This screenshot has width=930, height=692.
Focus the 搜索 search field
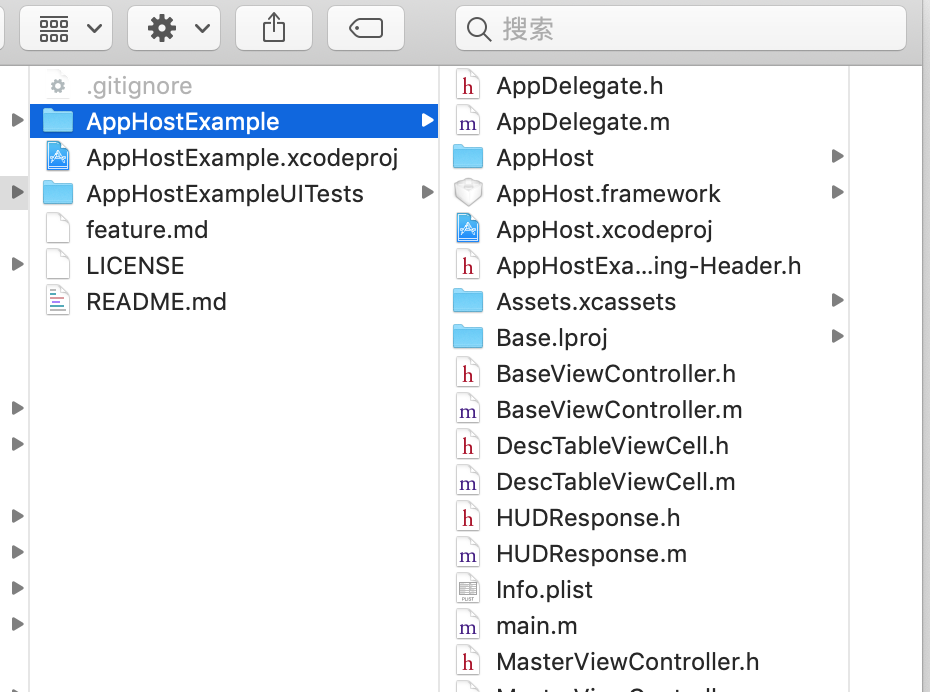pyautogui.click(x=680, y=28)
